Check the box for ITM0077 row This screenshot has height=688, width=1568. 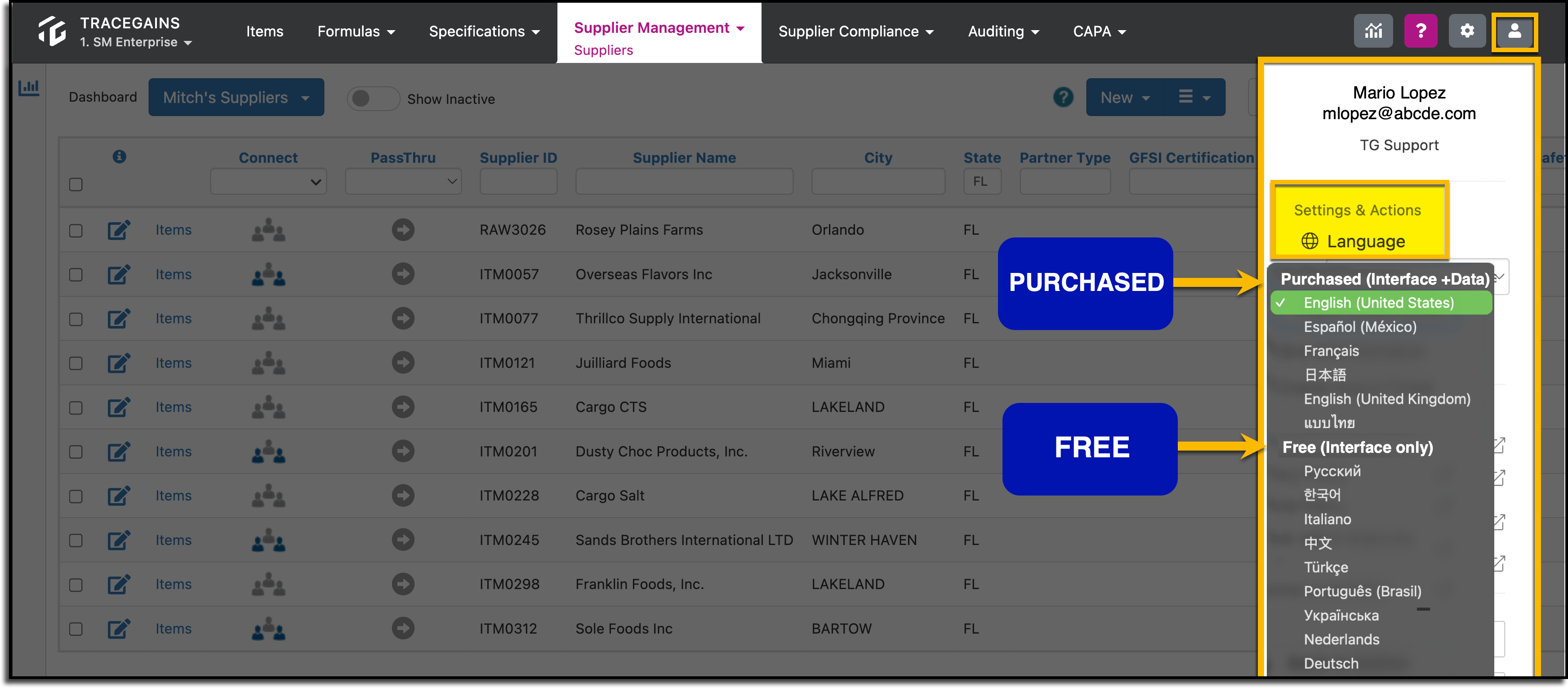click(x=76, y=319)
